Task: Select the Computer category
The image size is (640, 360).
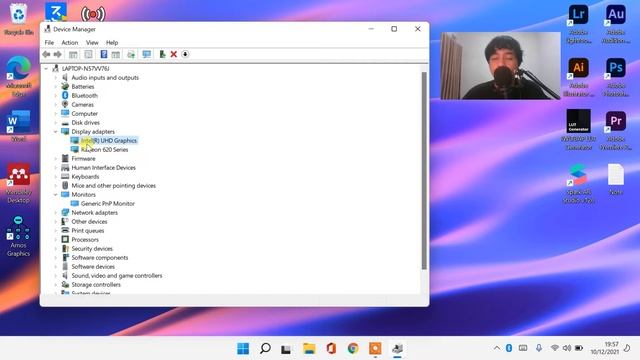Action: coord(84,113)
